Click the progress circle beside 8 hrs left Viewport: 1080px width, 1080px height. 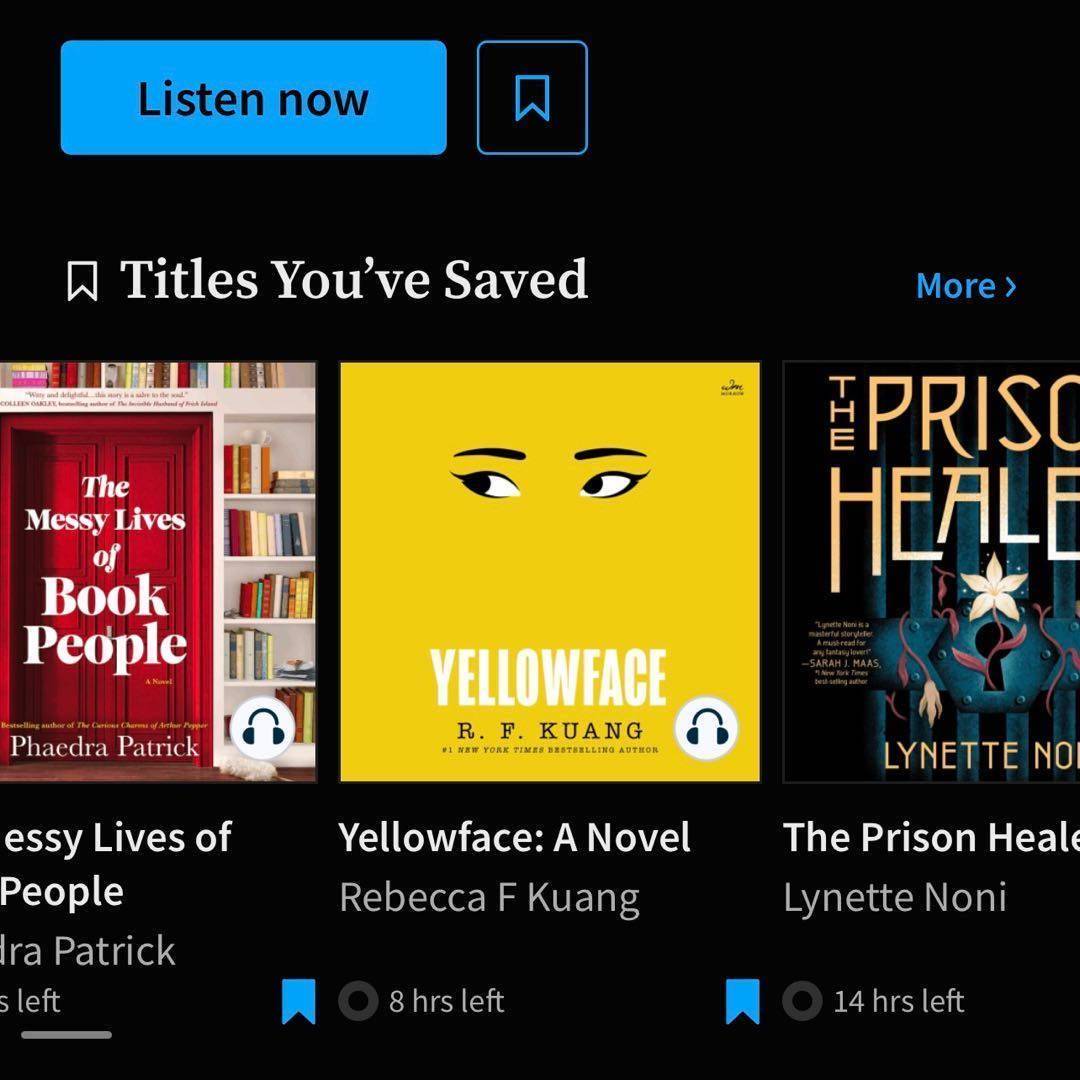pos(358,1001)
